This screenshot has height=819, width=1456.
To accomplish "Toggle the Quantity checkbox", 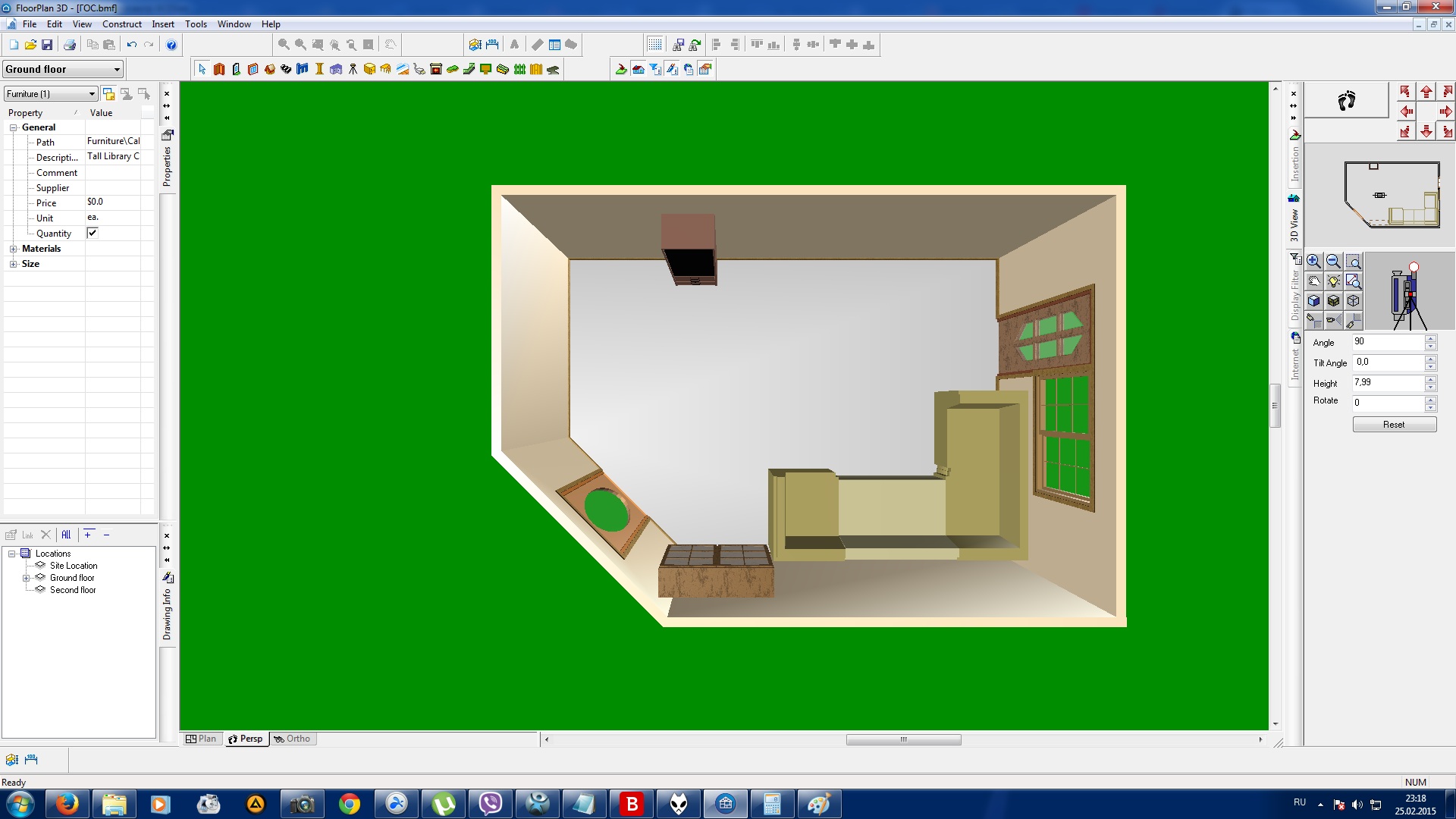I will 93,233.
